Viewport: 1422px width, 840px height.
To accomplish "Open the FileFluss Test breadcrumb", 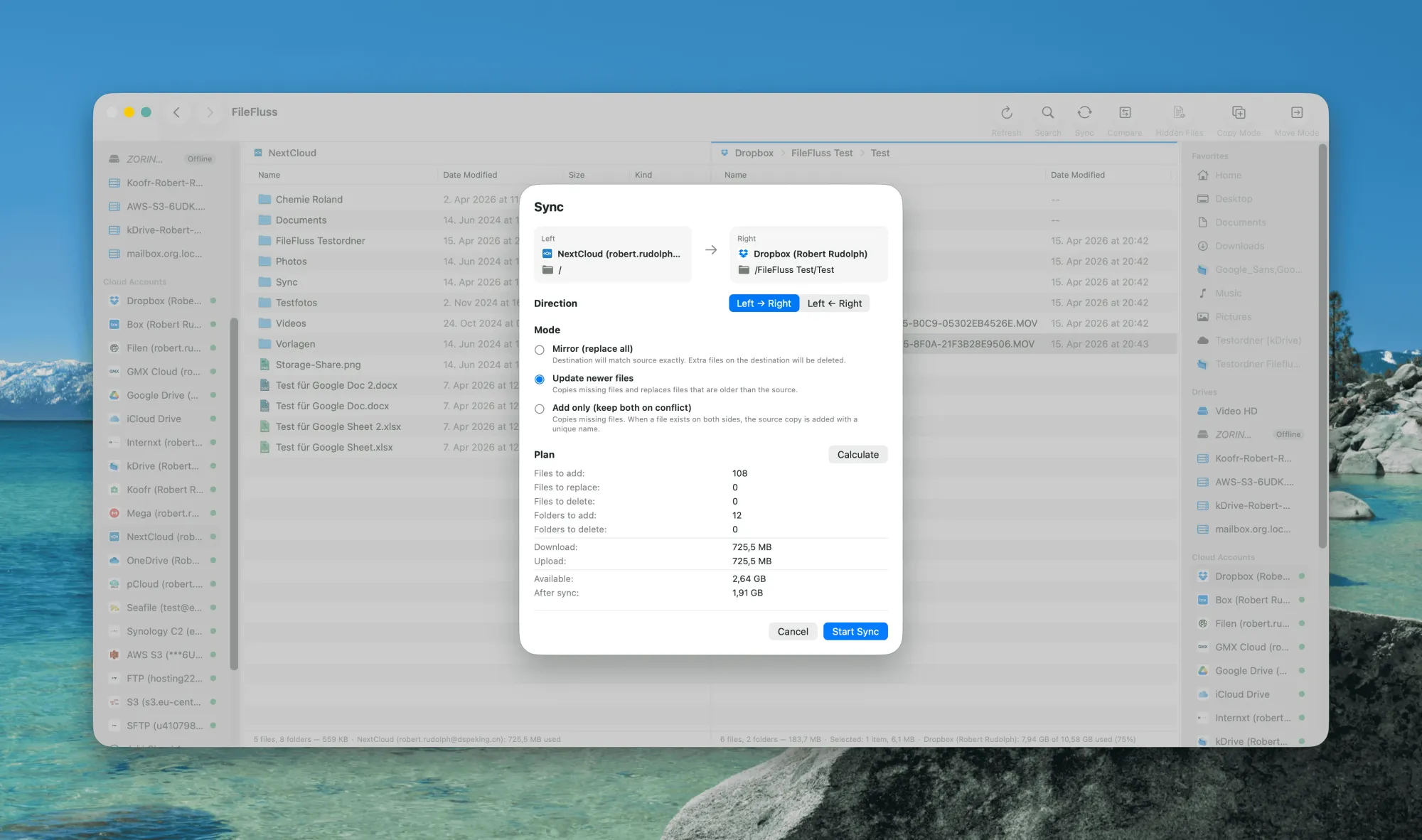I will (822, 153).
